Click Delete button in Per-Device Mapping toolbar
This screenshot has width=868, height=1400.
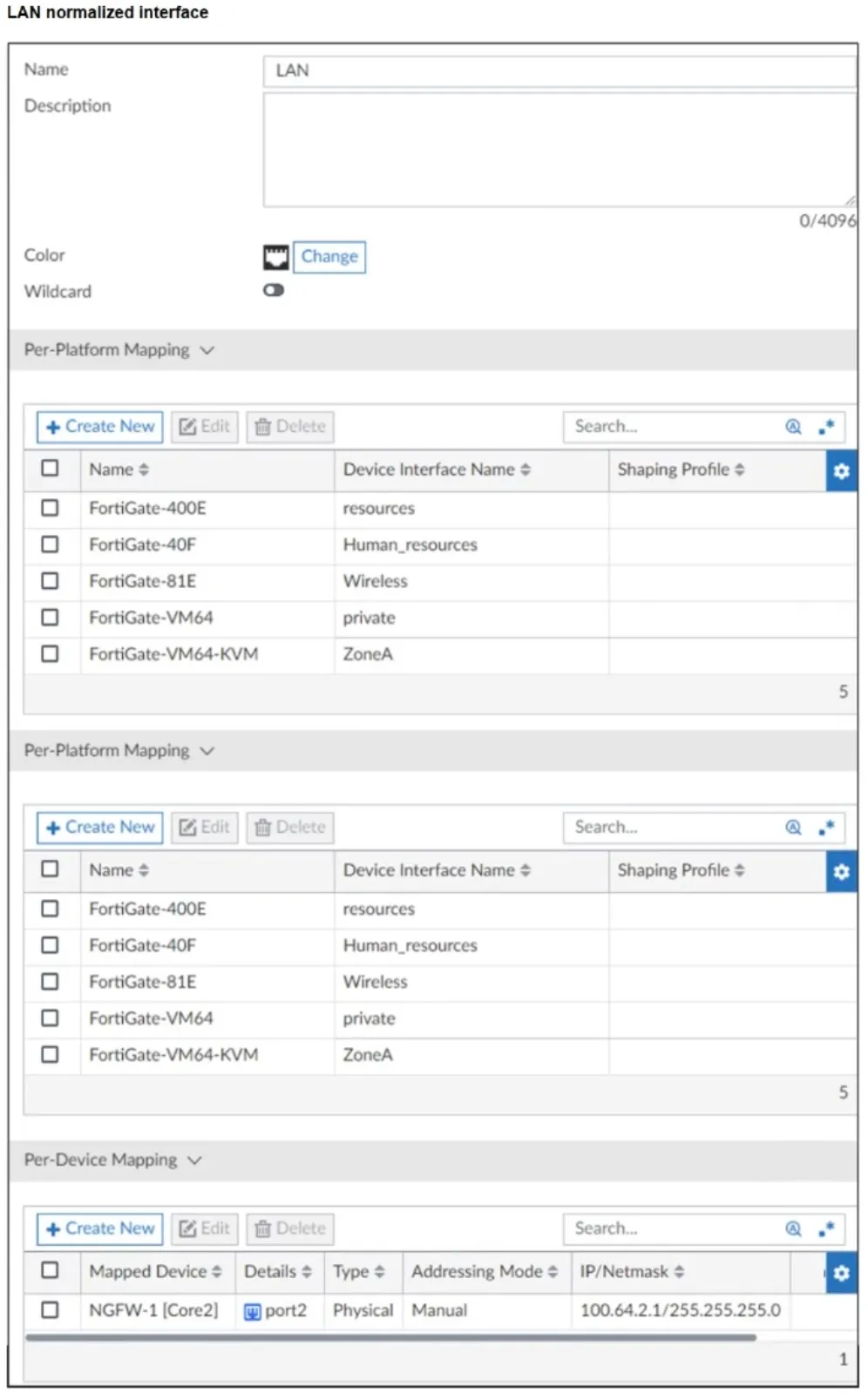point(290,1228)
